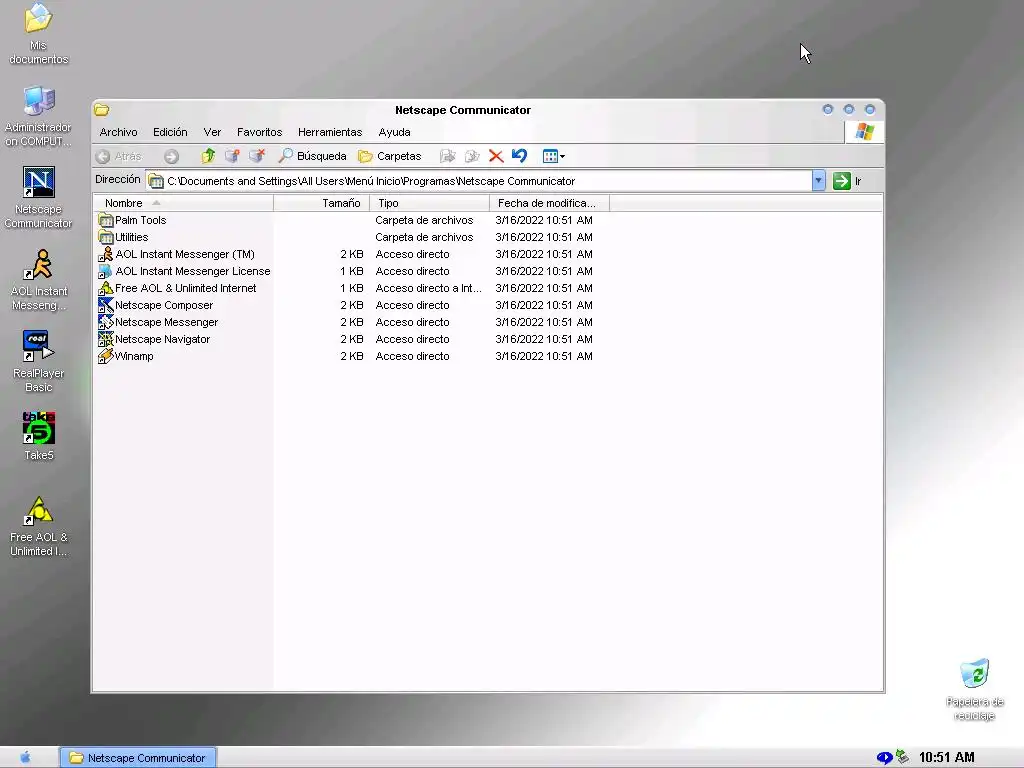Sort by the Nombre column header
The height and width of the screenshot is (768, 1024).
(x=184, y=203)
